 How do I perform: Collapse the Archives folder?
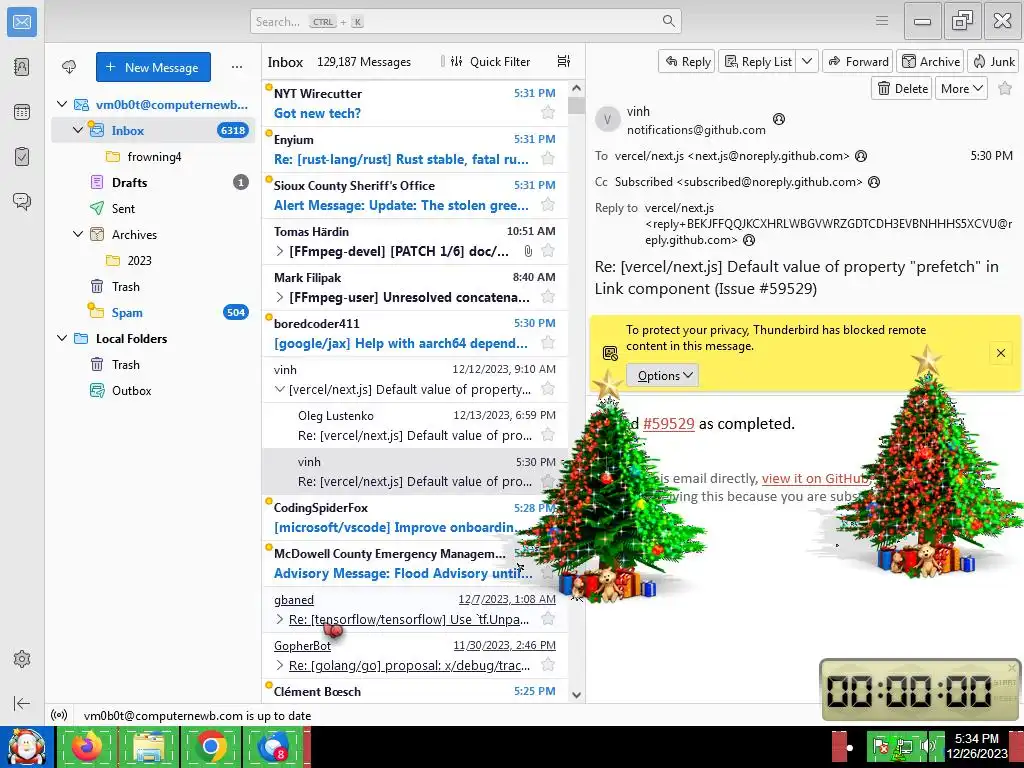[x=78, y=234]
